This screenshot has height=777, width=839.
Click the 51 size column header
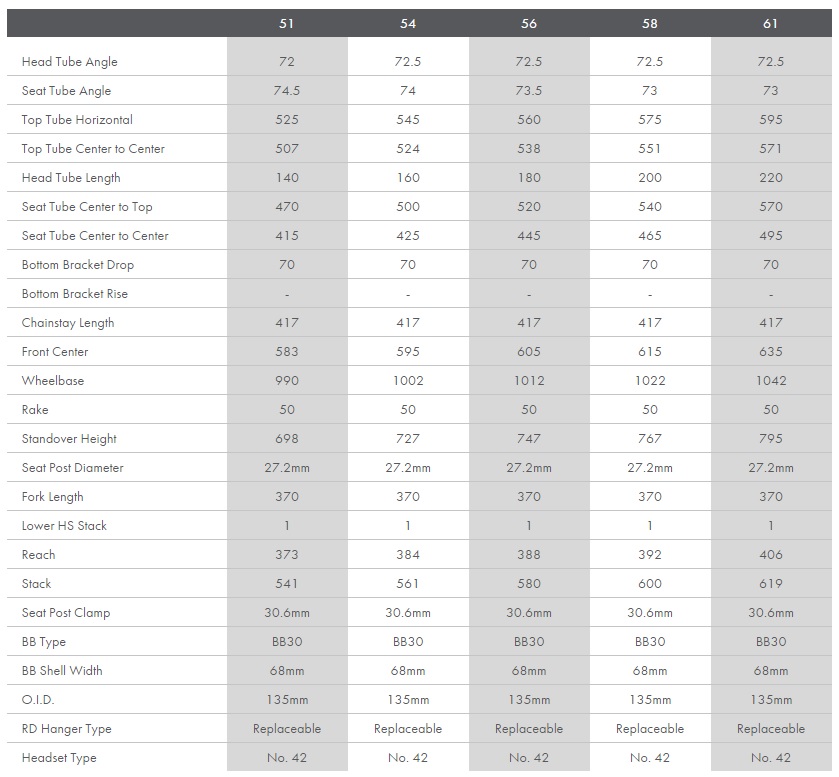(x=287, y=23)
